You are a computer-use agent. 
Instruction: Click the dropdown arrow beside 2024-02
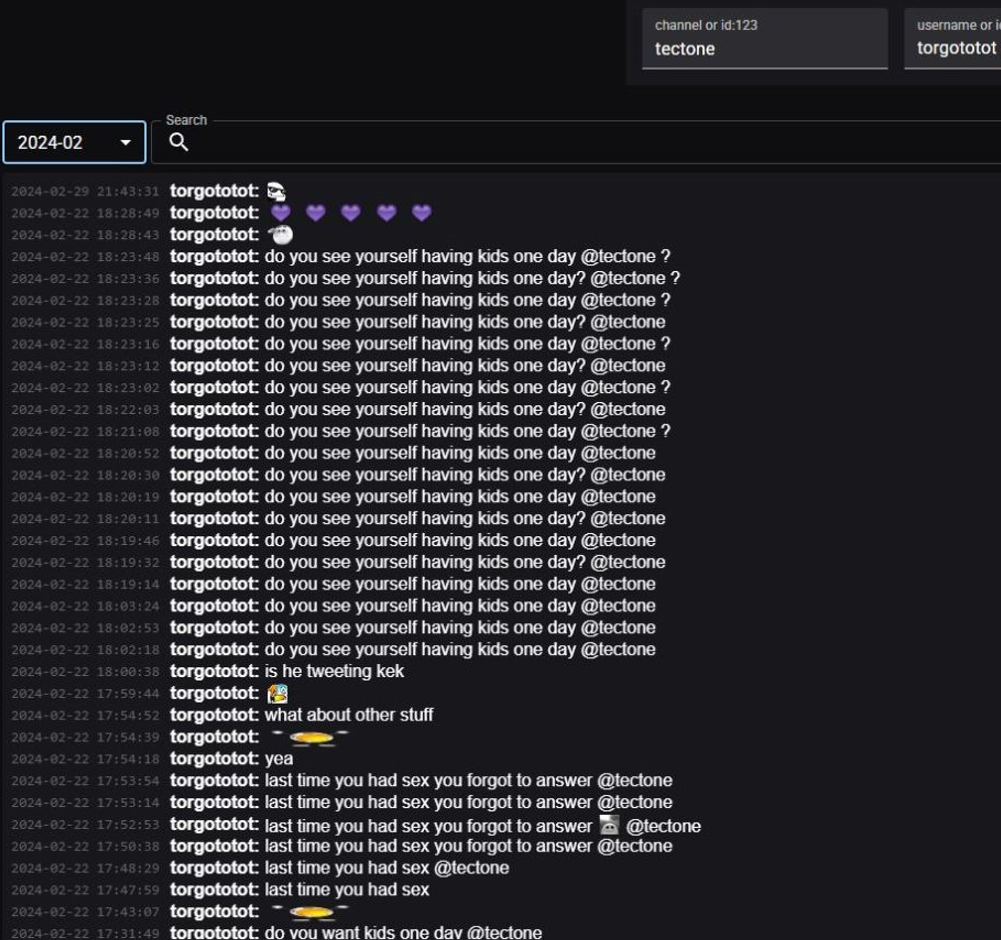(126, 142)
